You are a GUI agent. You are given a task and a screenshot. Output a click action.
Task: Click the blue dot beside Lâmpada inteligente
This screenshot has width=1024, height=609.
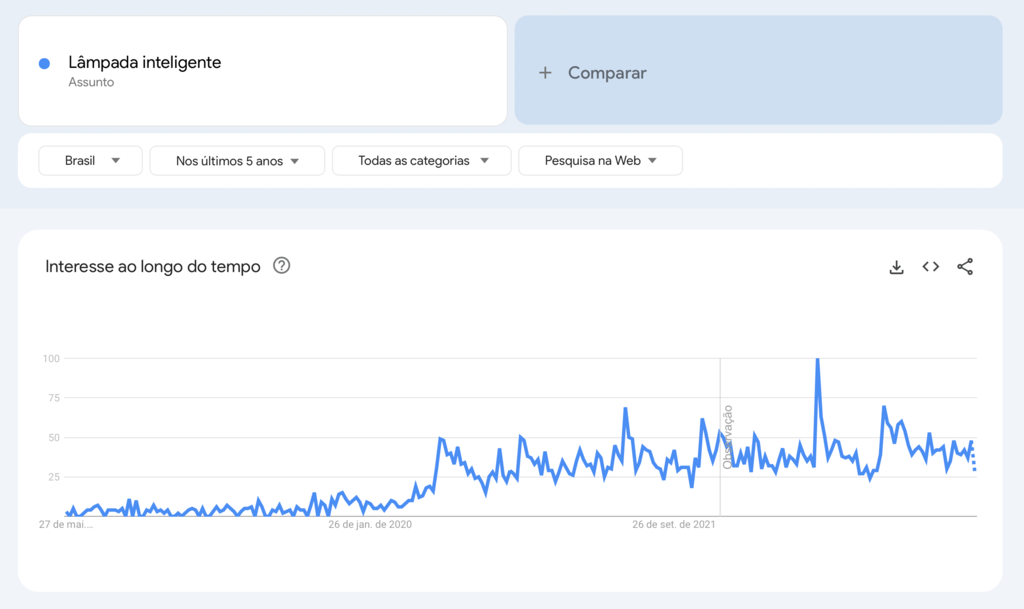tap(43, 63)
